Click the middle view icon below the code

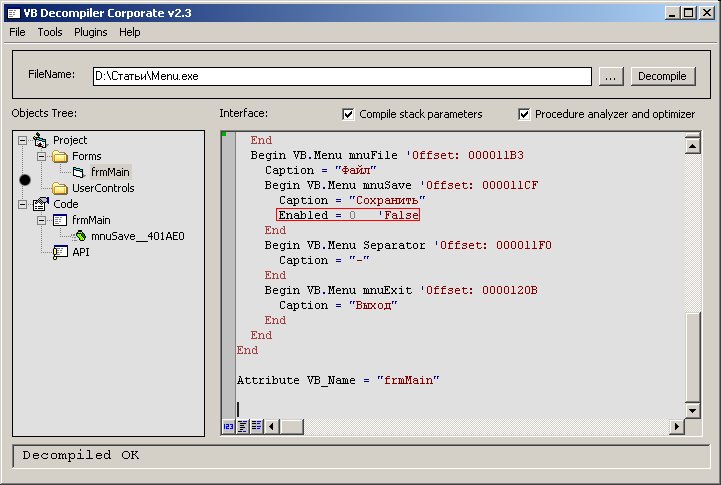click(x=243, y=427)
